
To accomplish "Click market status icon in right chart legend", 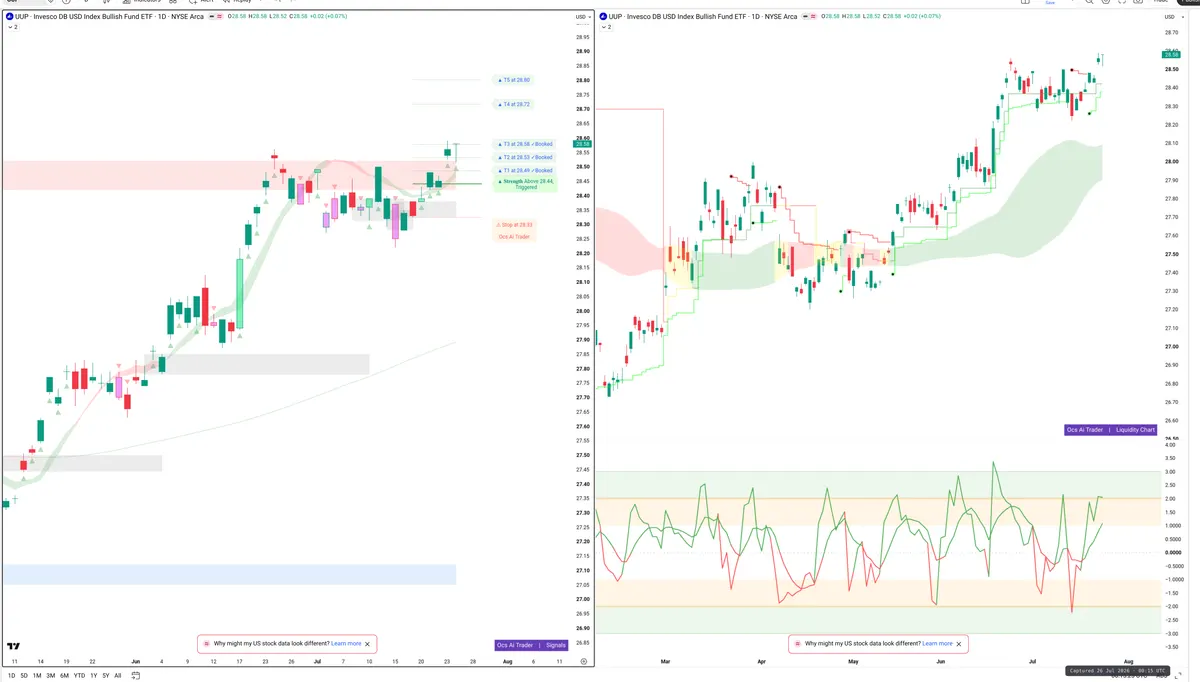I will coord(807,17).
